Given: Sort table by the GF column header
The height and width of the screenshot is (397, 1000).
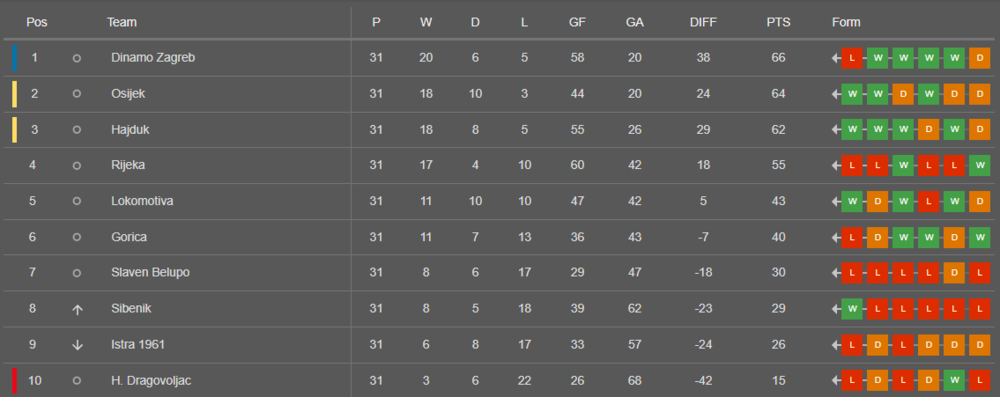Looking at the screenshot, I should [577, 22].
